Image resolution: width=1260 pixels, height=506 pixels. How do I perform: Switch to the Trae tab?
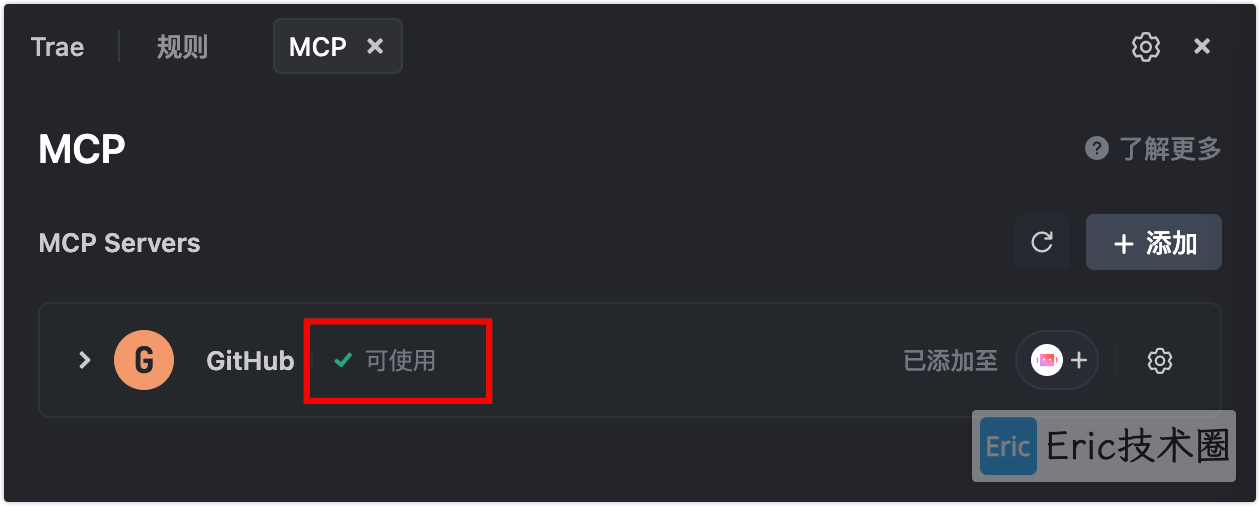(x=57, y=47)
